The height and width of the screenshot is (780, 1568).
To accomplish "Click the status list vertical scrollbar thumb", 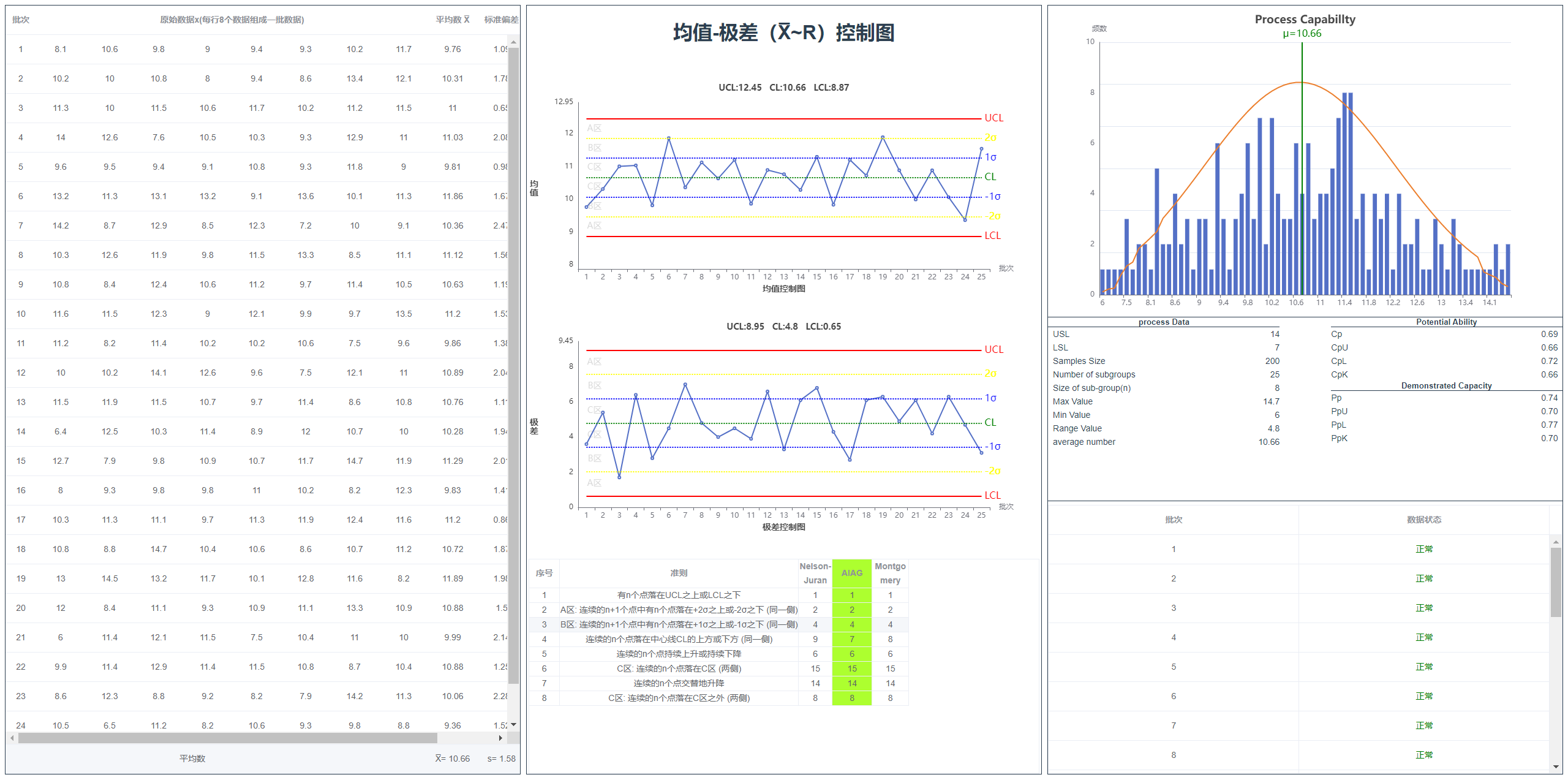I will [x=1556, y=582].
